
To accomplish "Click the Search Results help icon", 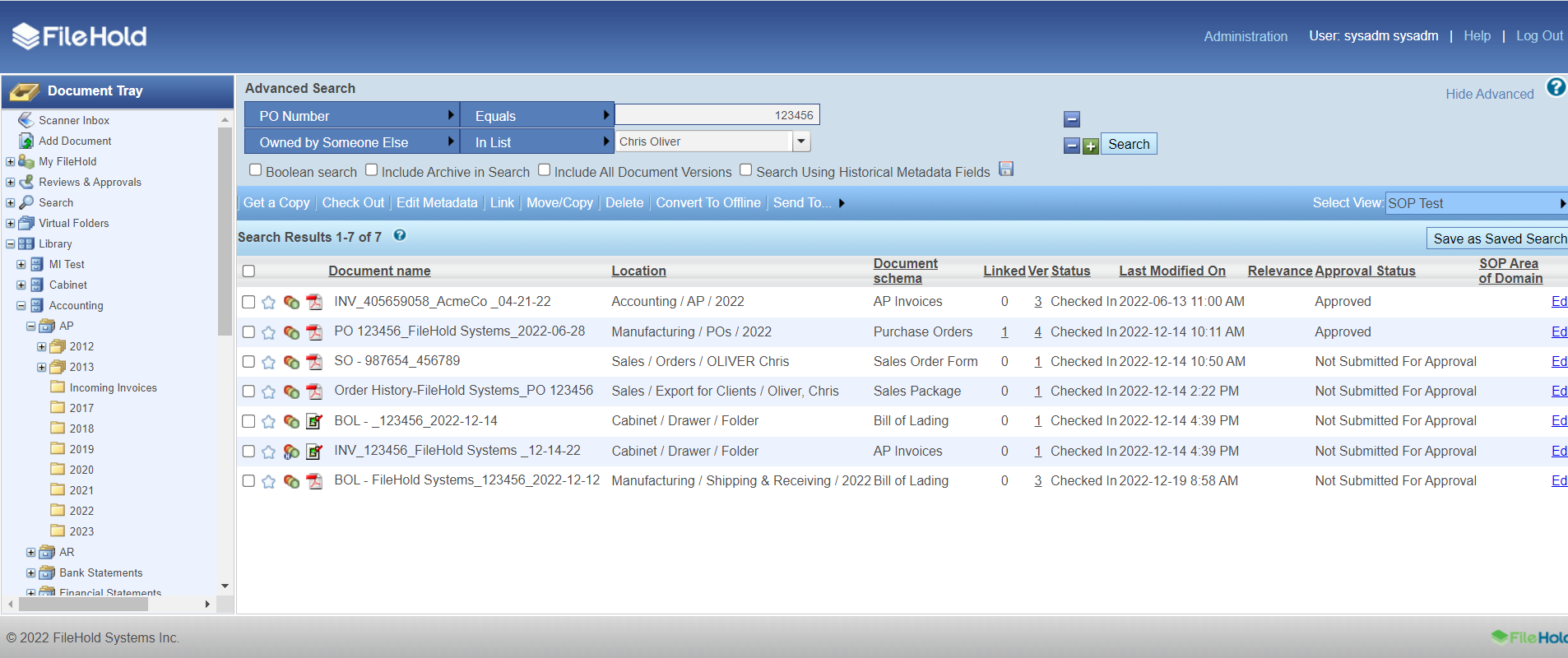I will [400, 236].
